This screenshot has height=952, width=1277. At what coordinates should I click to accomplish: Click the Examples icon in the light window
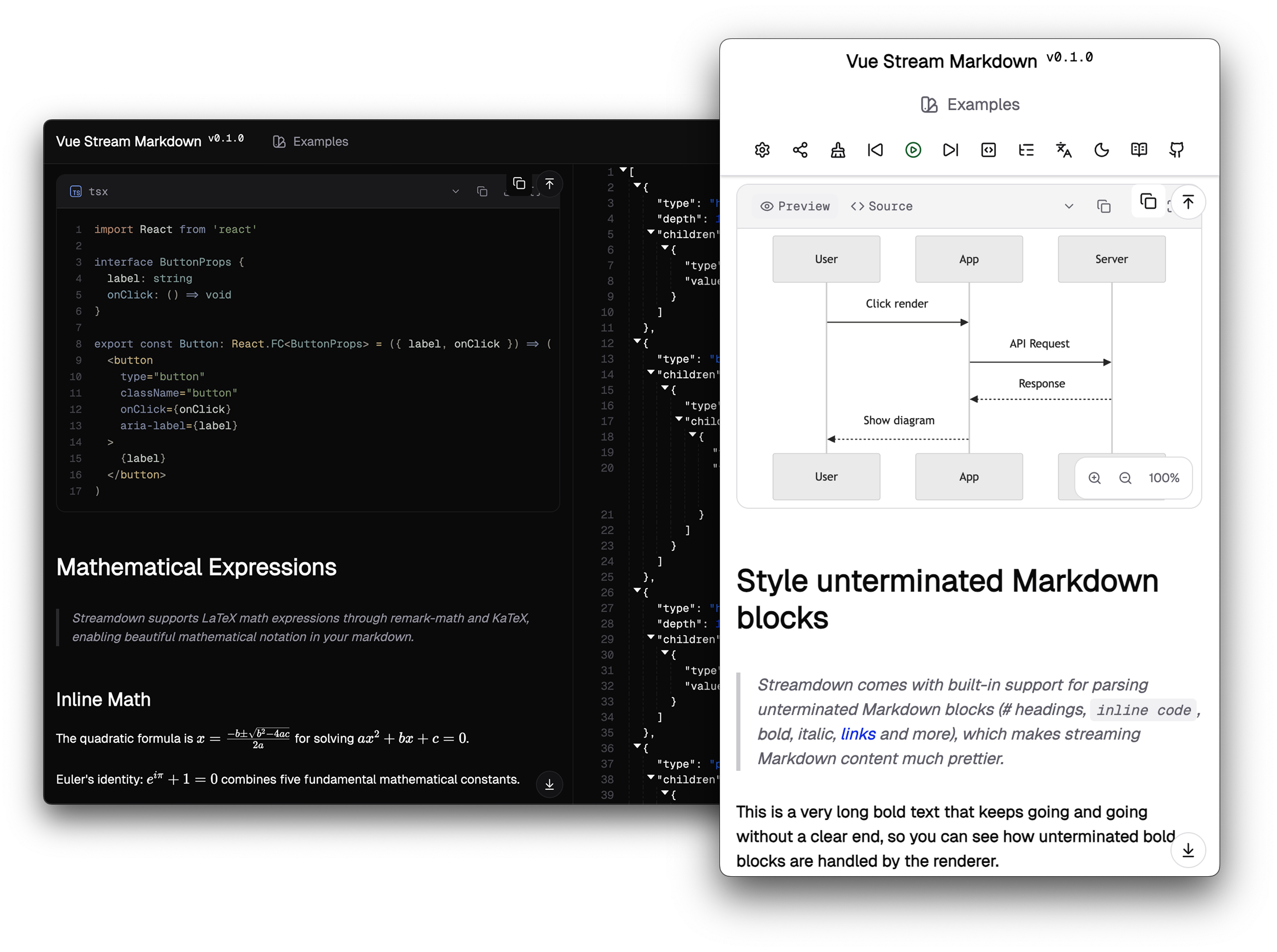click(929, 104)
